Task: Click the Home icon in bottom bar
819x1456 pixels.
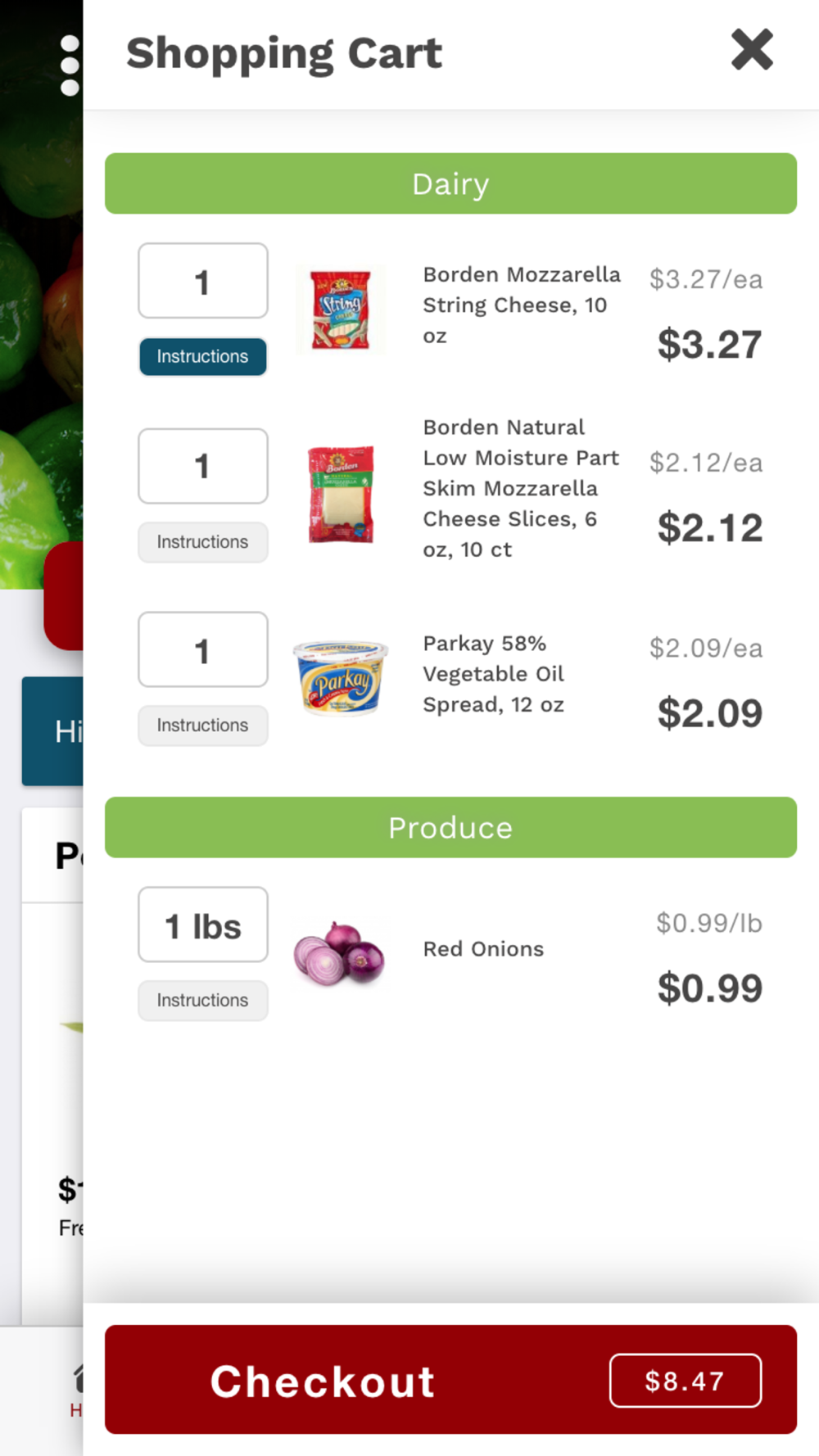Action: coord(77,1378)
